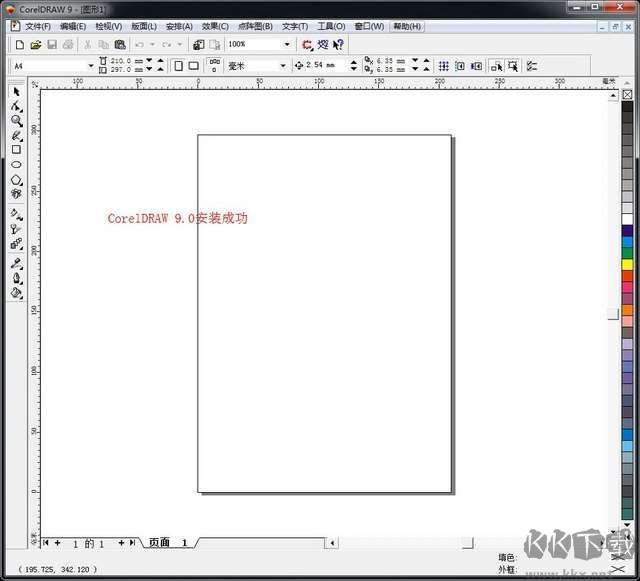640x581 pixels.
Task: Open the Application Launcher icon
Action: pos(307,45)
